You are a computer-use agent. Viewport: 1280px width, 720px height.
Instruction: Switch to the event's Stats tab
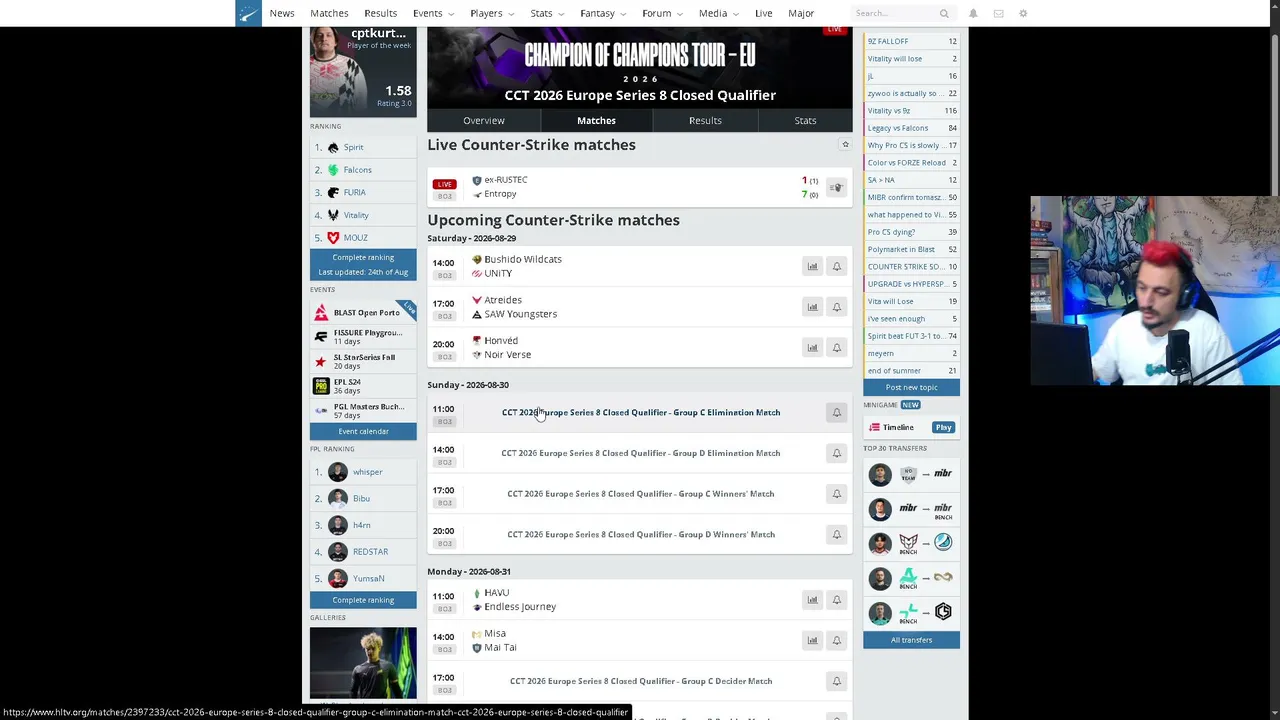[x=805, y=120]
